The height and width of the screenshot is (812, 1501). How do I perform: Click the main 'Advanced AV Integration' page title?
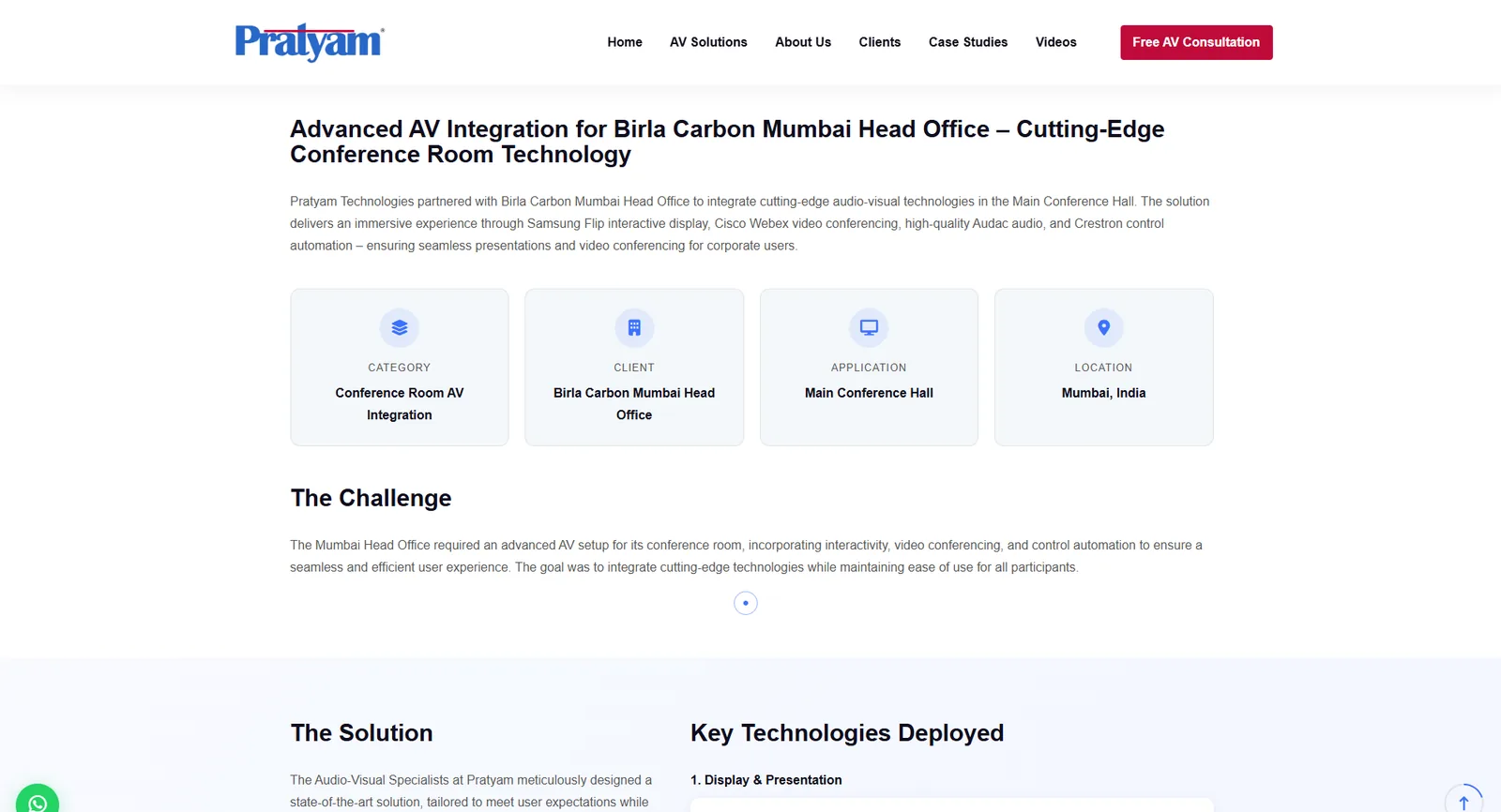pyautogui.click(x=727, y=142)
